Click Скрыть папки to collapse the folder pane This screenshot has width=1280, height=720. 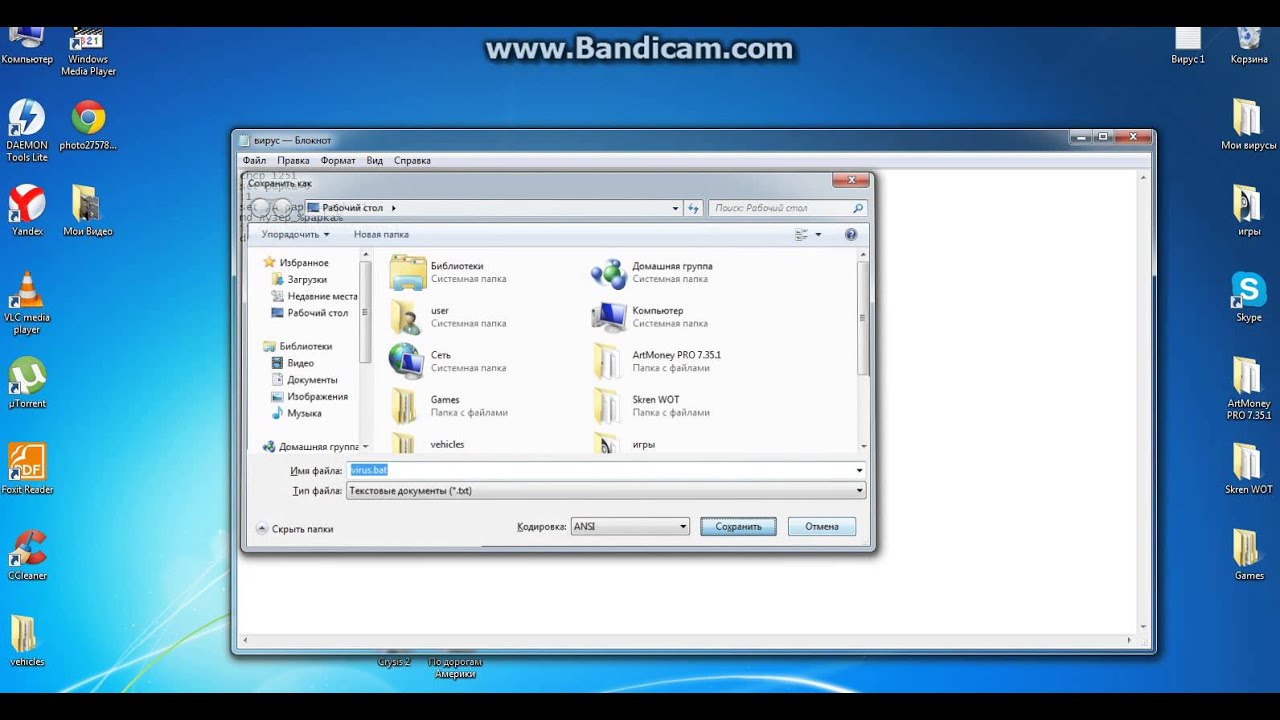click(x=295, y=528)
